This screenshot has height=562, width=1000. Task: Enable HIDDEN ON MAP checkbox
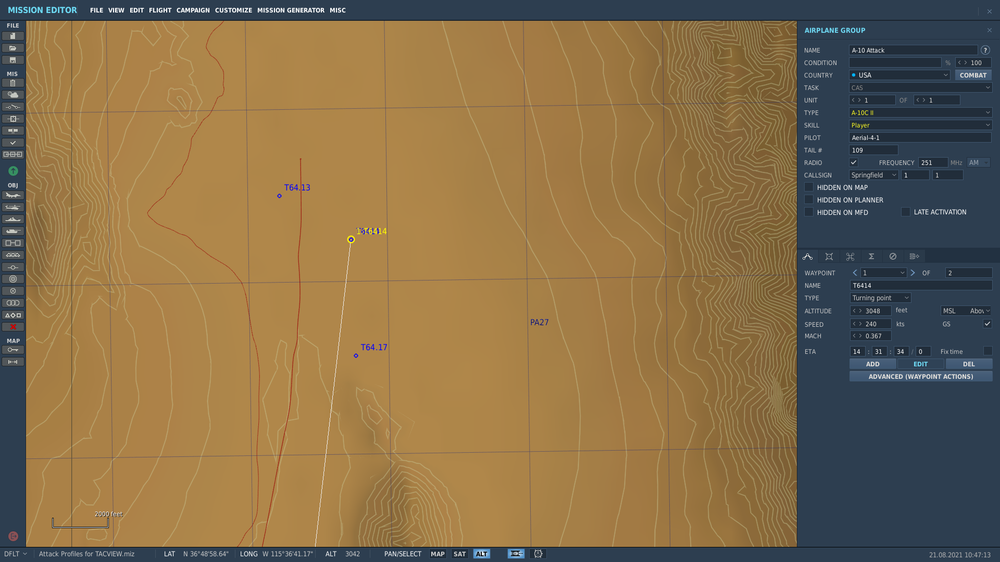[809, 188]
